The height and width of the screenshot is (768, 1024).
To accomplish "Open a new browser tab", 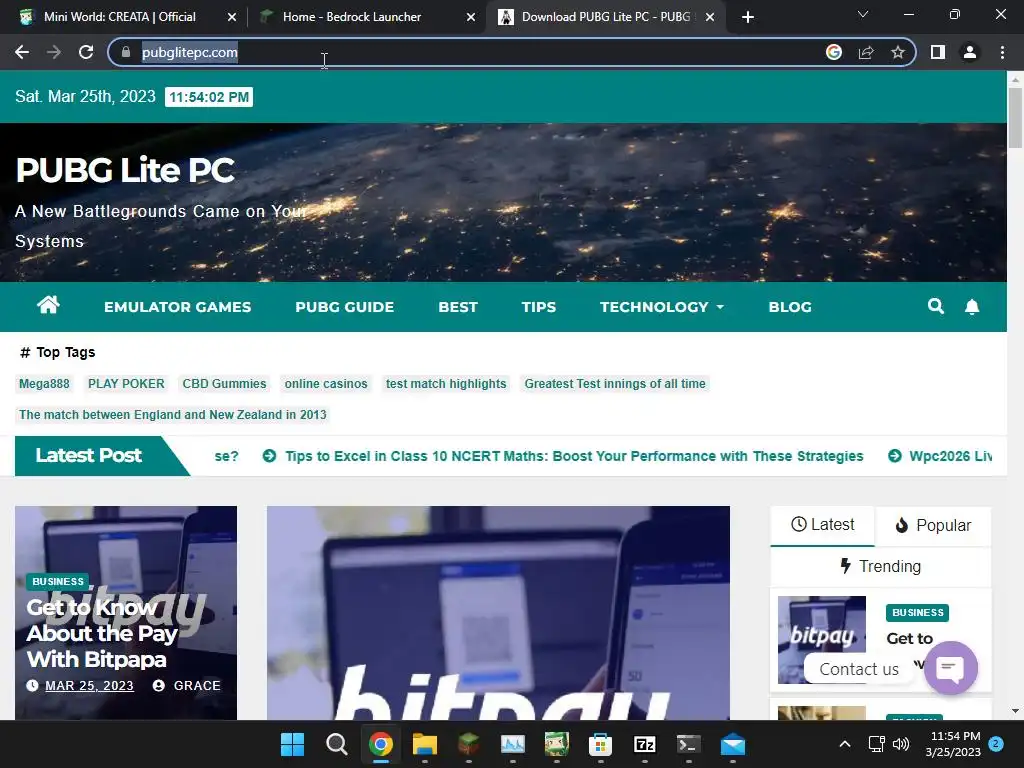I will (x=748, y=17).
